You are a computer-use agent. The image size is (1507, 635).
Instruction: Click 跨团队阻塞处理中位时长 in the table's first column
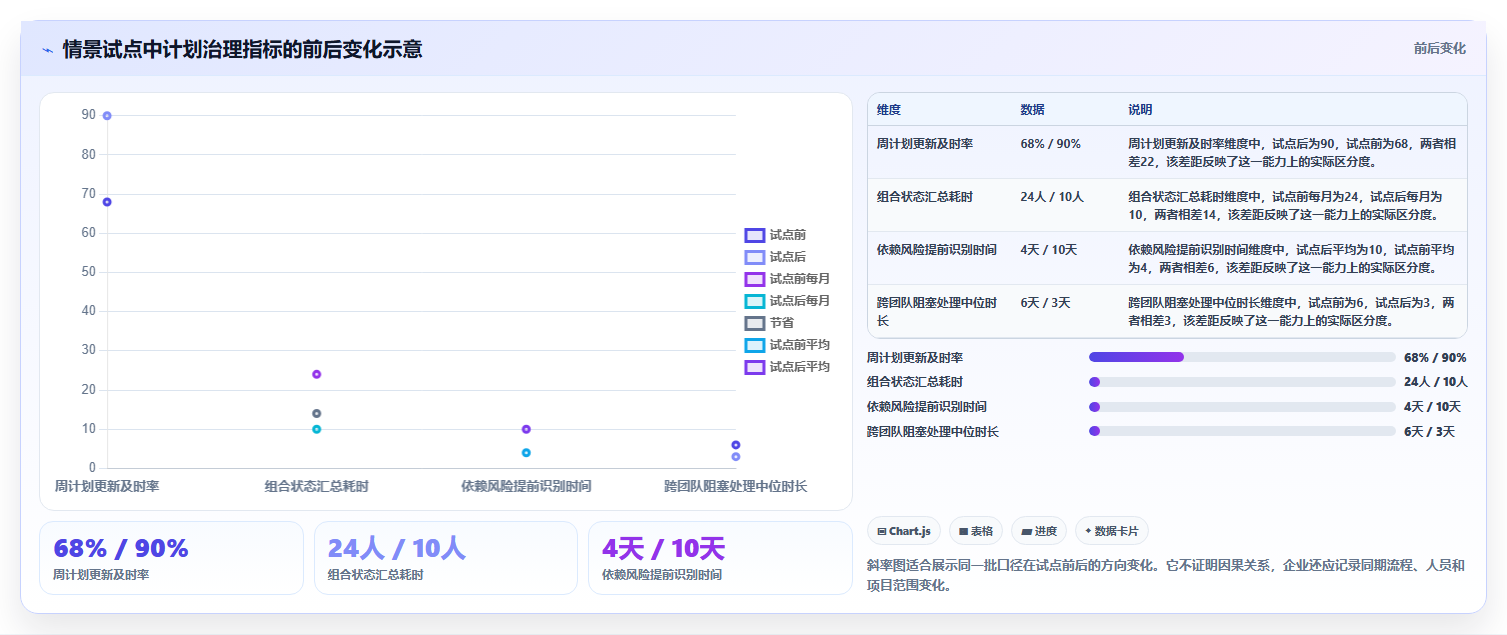click(937, 311)
